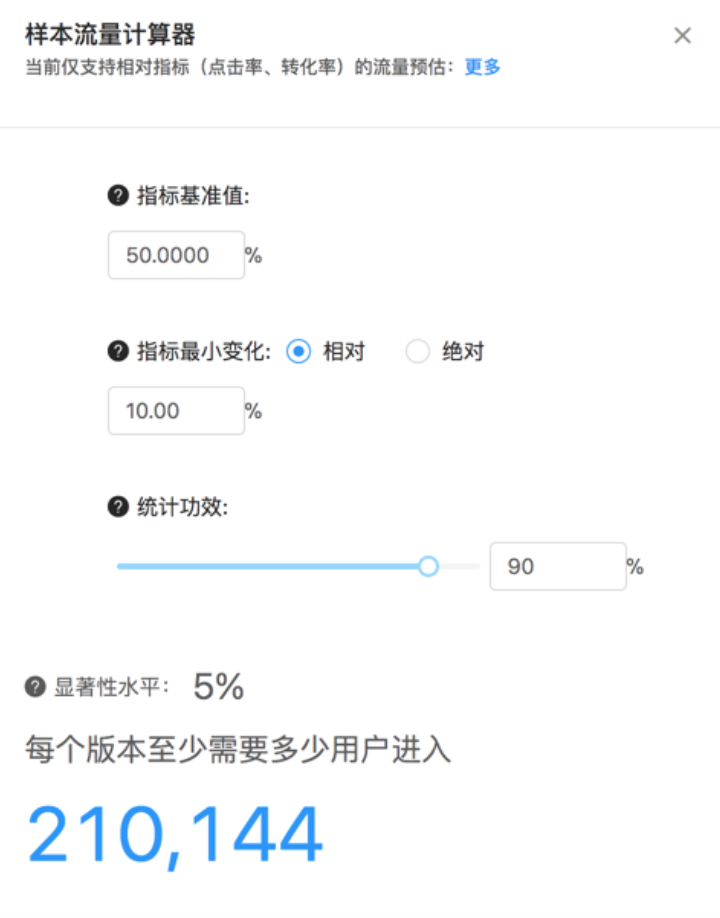Viewport: 720px width, 918px height.
Task: Select the 绝对 radio button
Action: [417, 351]
